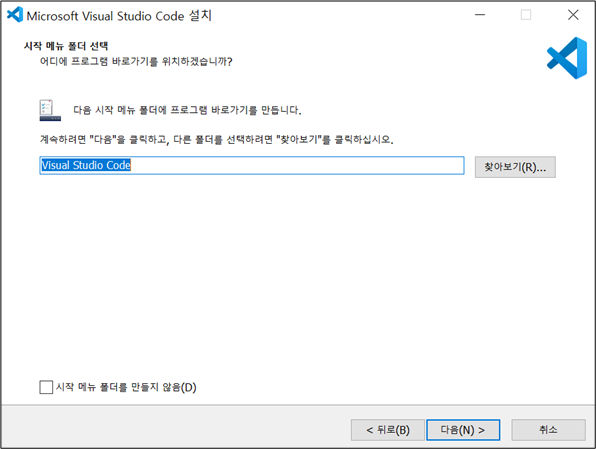The image size is (596, 449).
Task: Click the Microsoft Visual Studio Code 설치 title
Action: [x=119, y=16]
